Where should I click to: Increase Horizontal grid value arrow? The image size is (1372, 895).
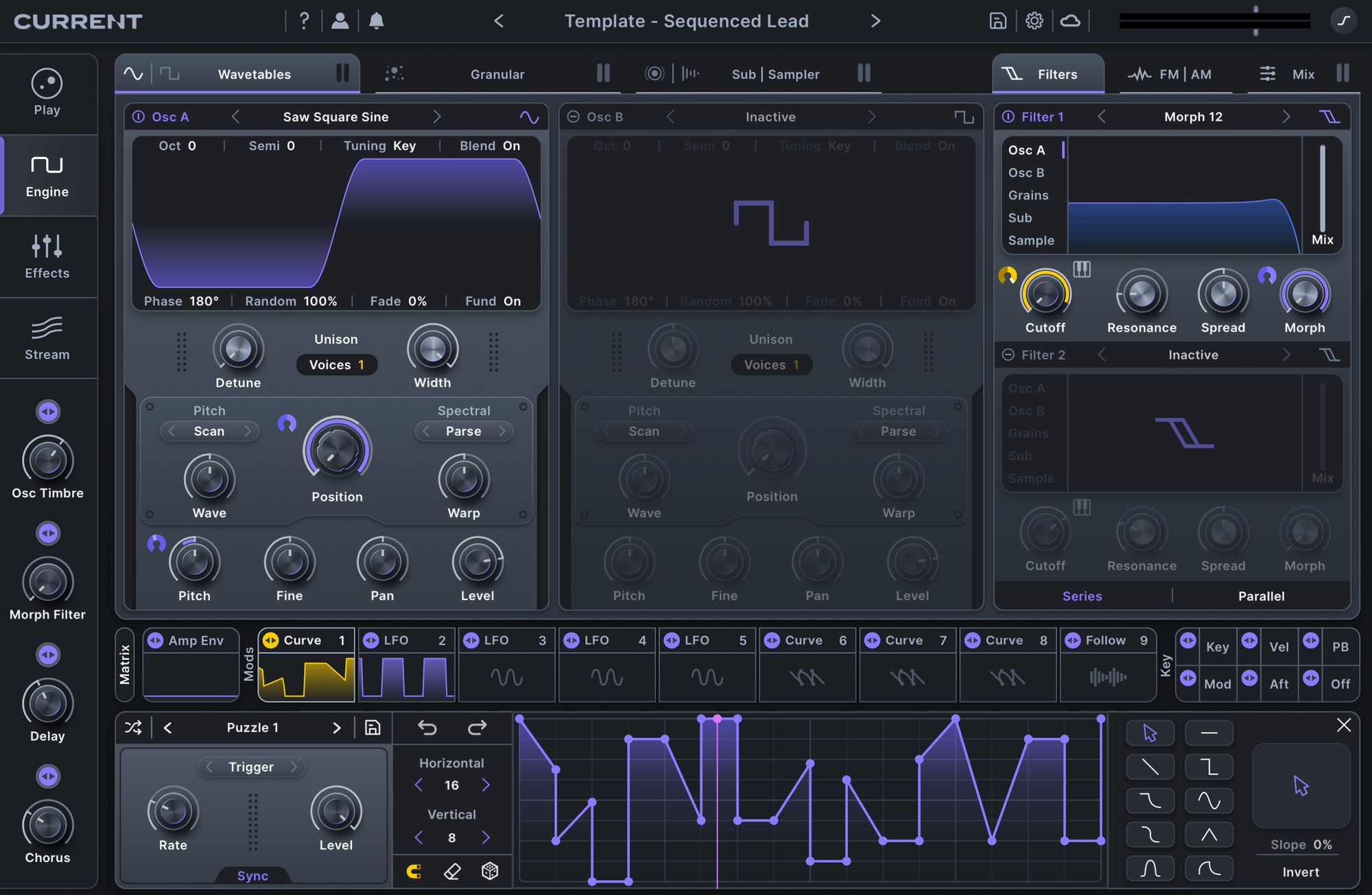pos(486,785)
